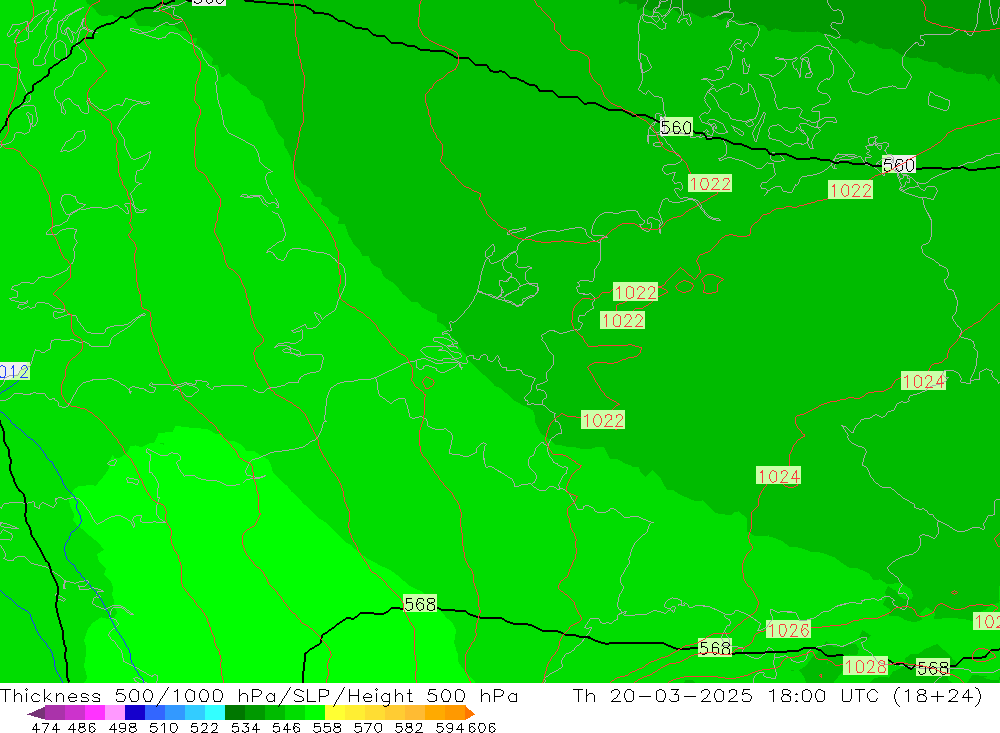Image resolution: width=1000 pixels, height=733 pixels.
Task: Click the map title 'Thickness 500/1000 hPa/SLP/Height 500 hPa'
Action: (259, 695)
